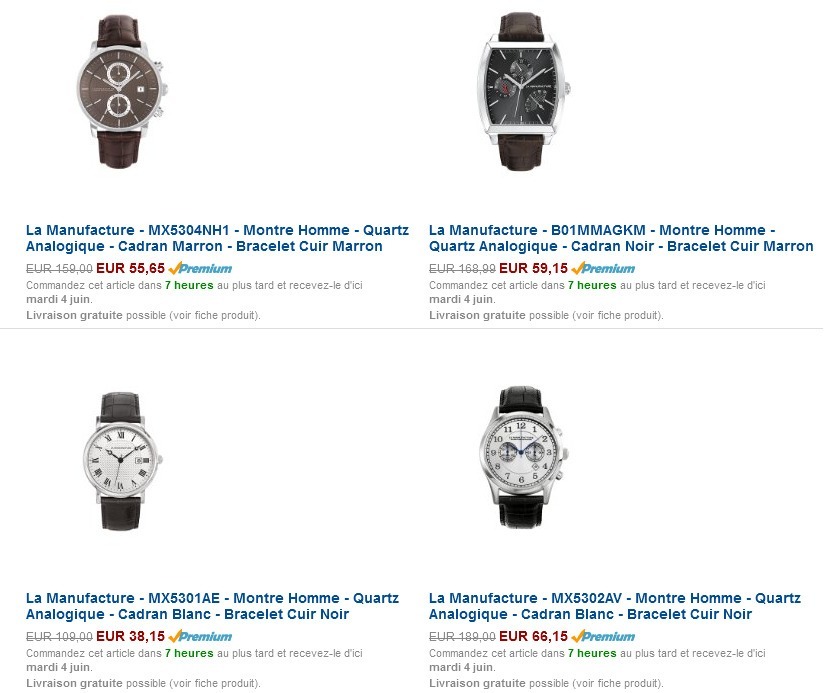Click the Premium badge next to EUR 66,15

(603, 636)
